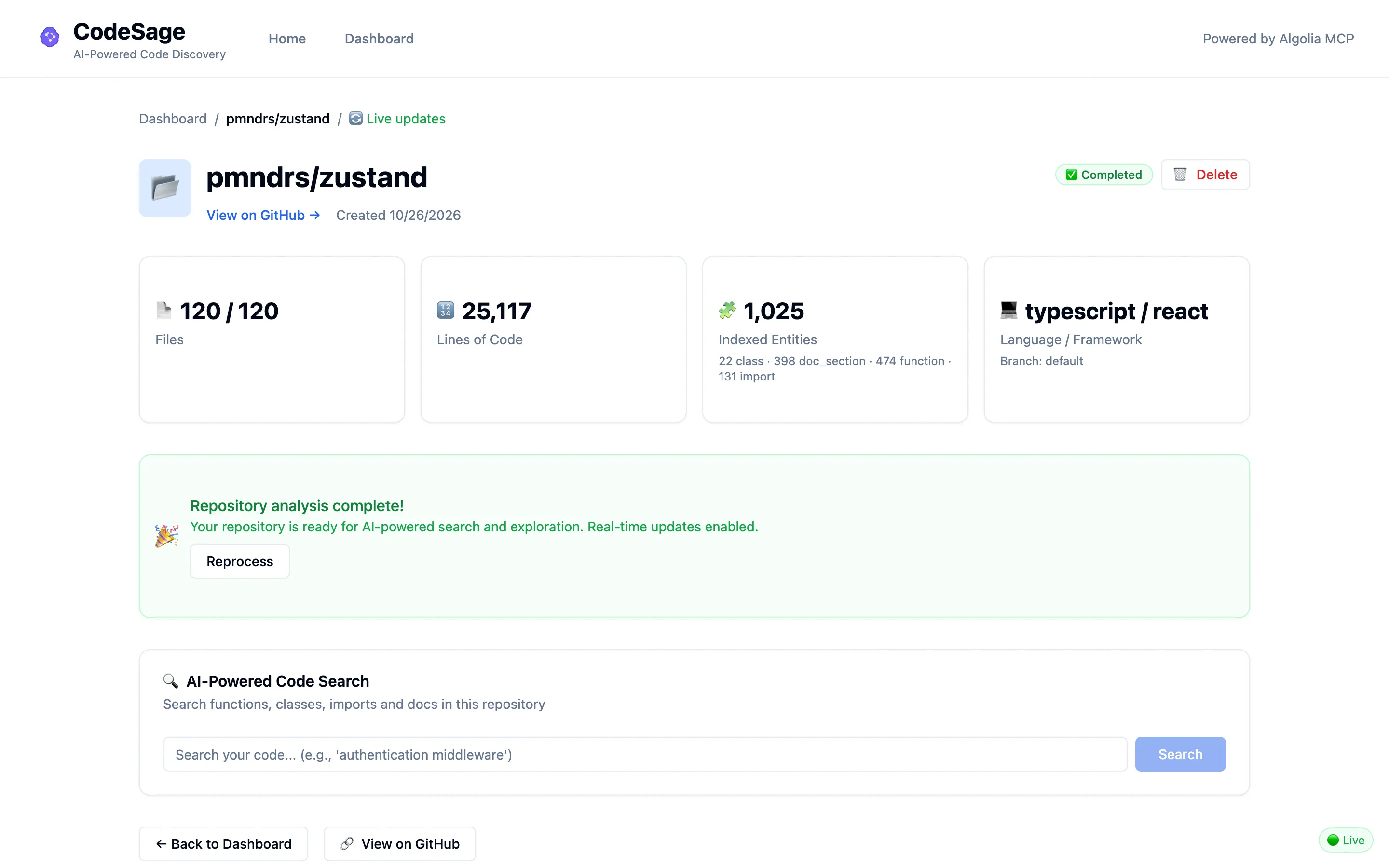This screenshot has height=868, width=1389.
Task: Click the 25,117 lines of code value
Action: (x=496, y=311)
